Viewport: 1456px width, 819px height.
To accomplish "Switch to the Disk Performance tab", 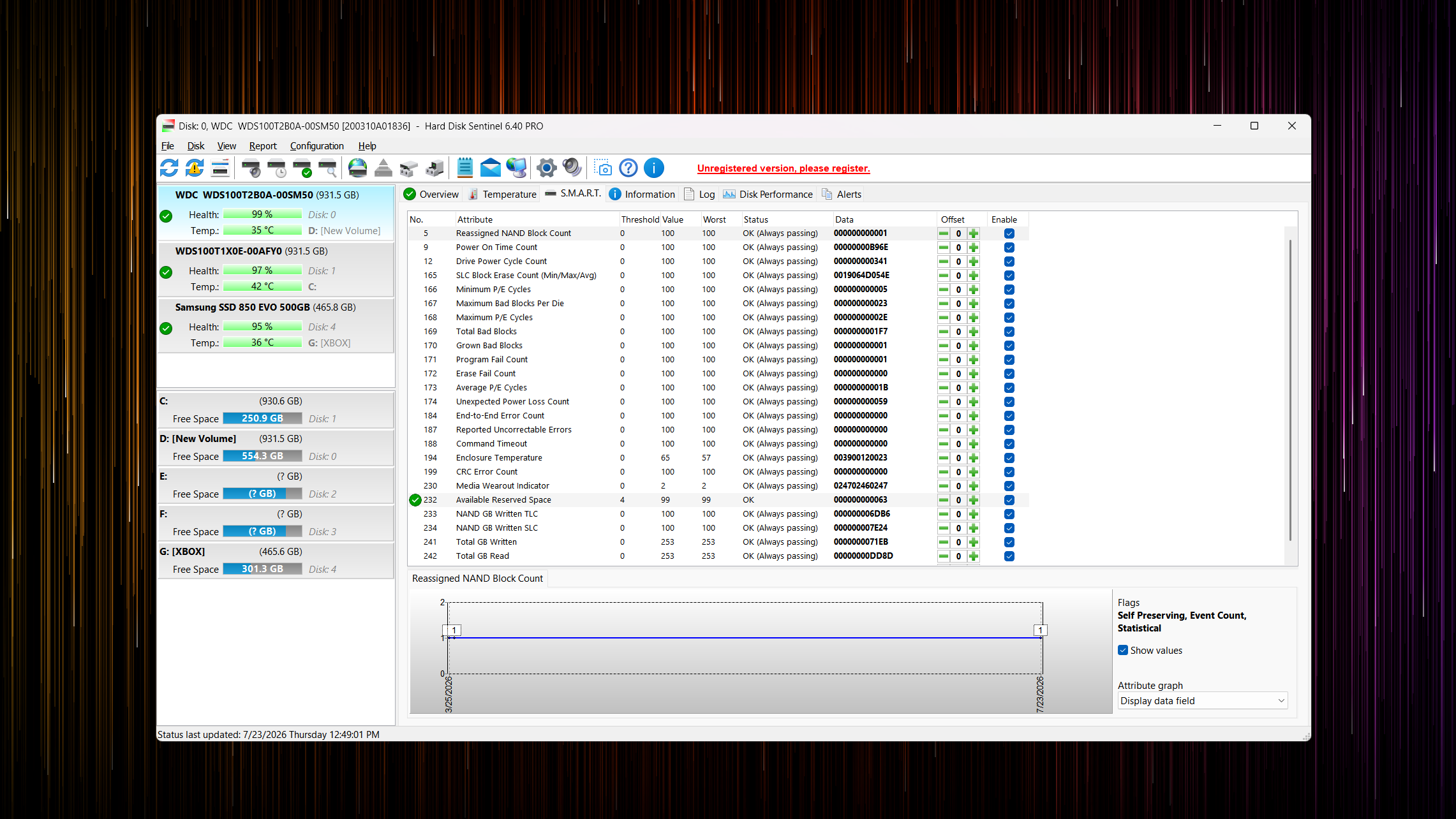I will click(x=768, y=195).
